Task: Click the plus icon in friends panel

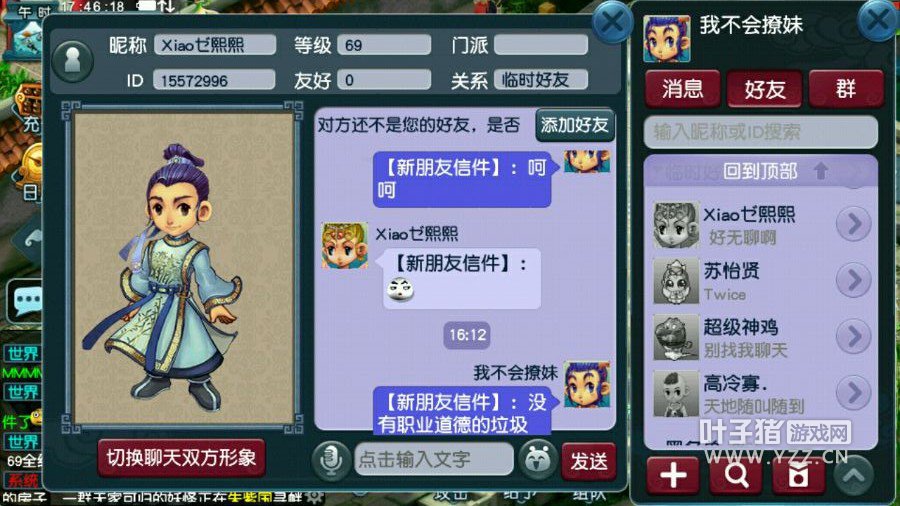Action: pos(673,476)
